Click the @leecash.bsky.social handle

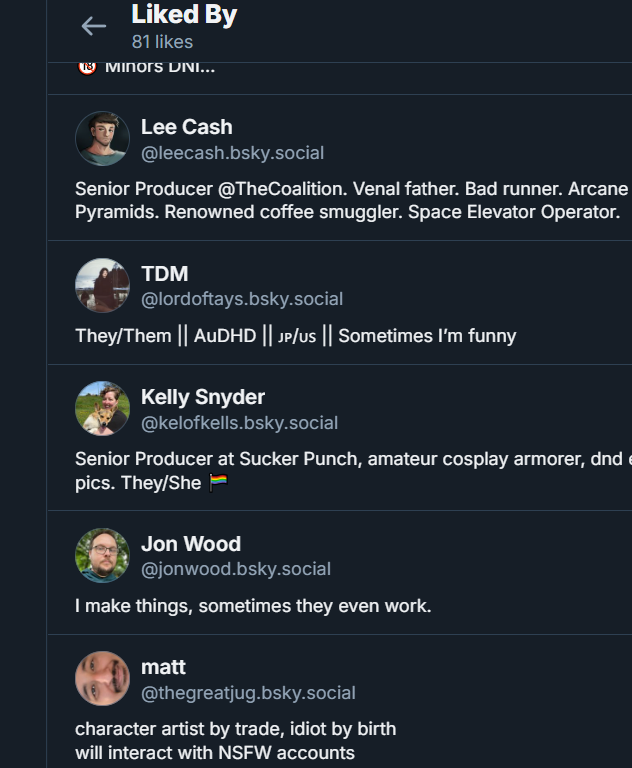coord(232,153)
